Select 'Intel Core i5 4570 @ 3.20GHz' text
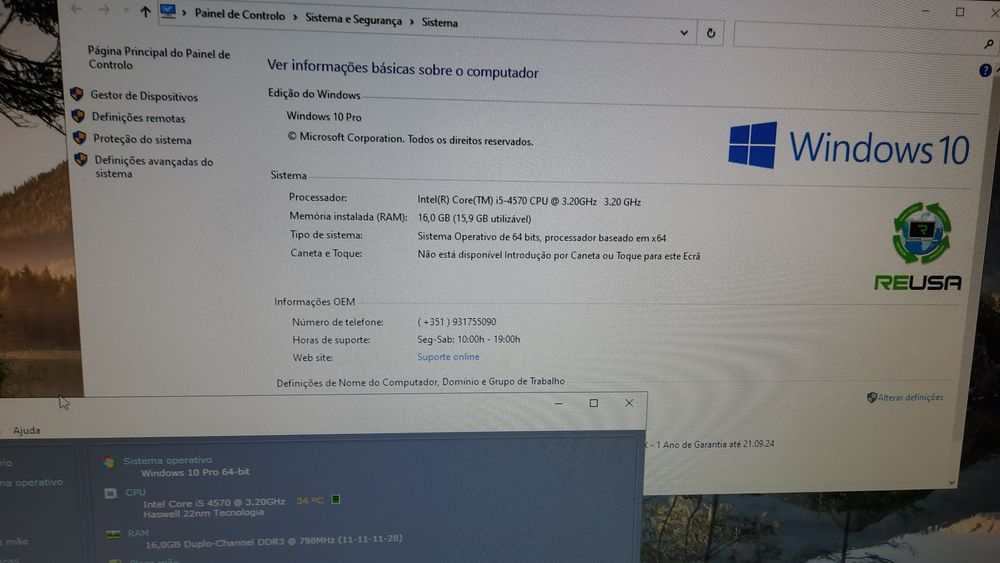1000x563 pixels. (x=214, y=502)
